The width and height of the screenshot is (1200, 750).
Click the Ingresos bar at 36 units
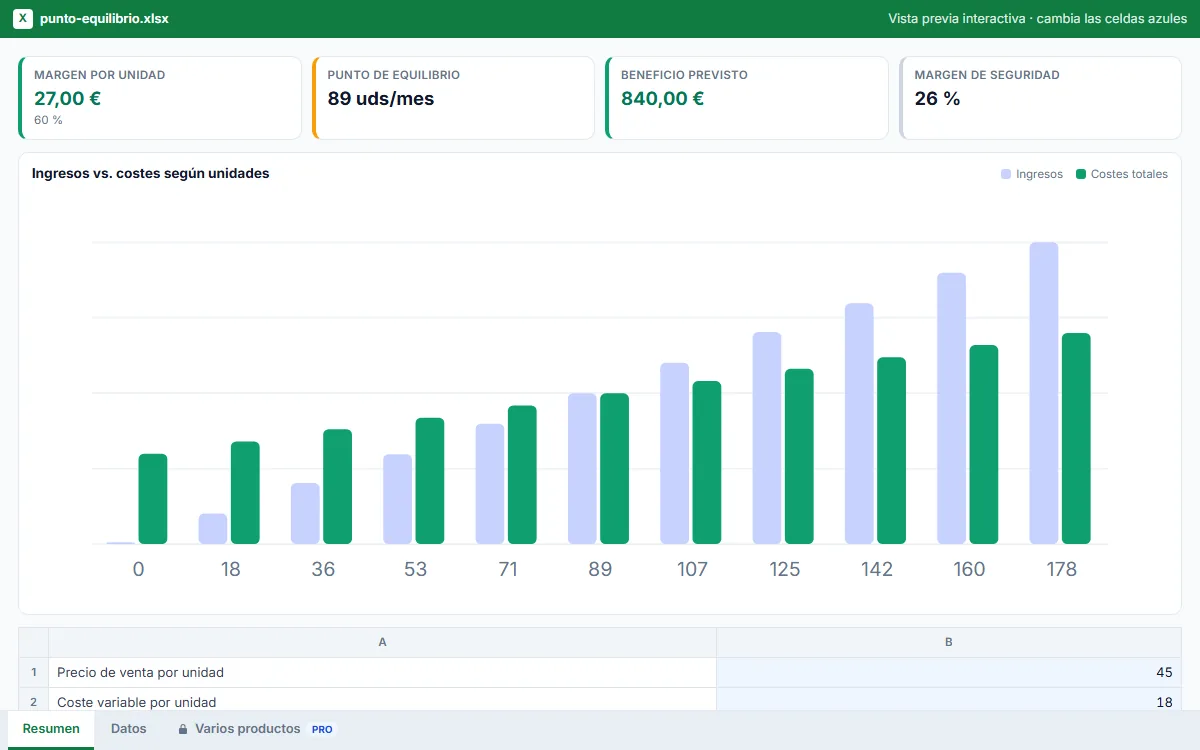tap(305, 514)
